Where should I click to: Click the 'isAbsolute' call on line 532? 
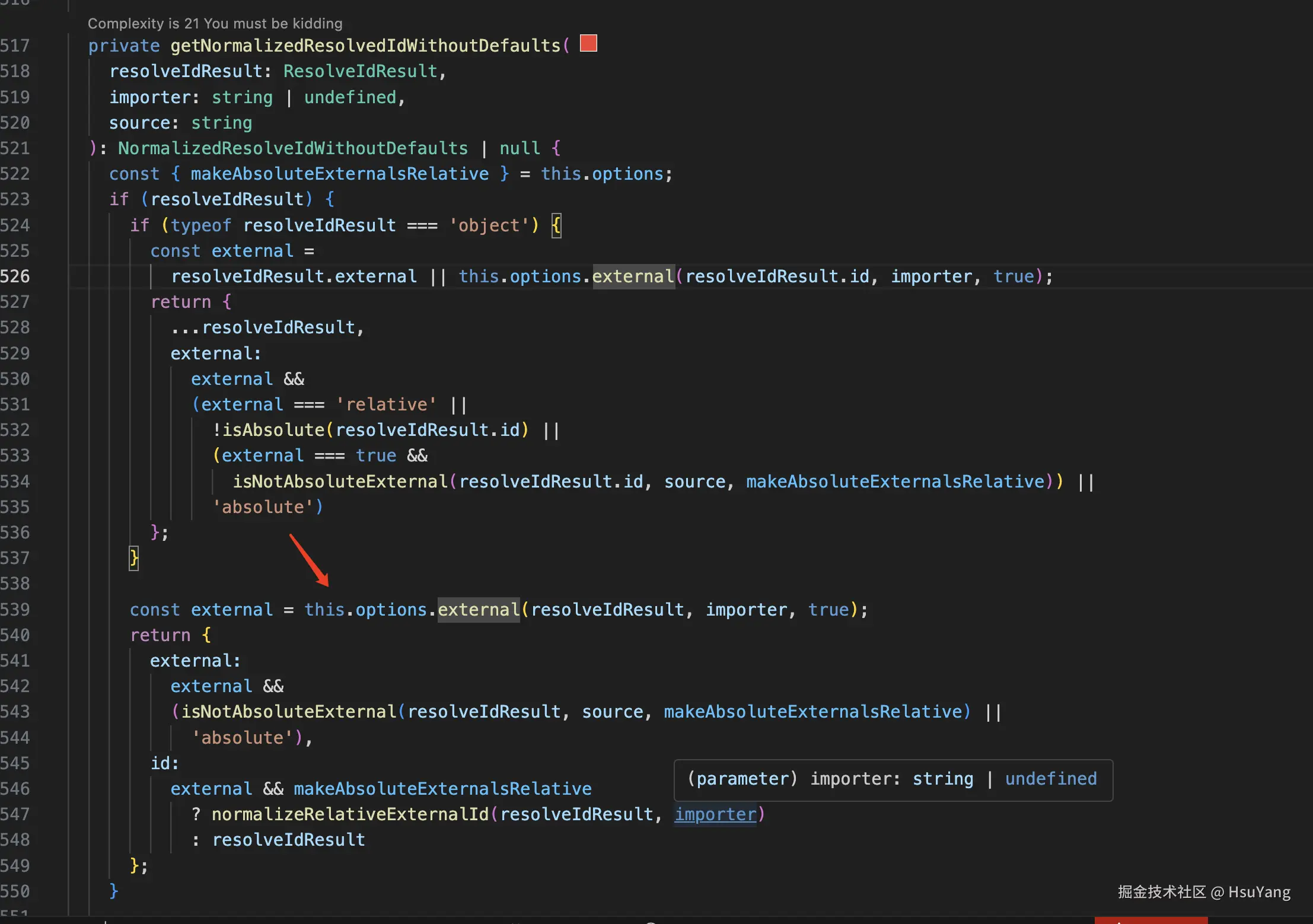point(273,430)
